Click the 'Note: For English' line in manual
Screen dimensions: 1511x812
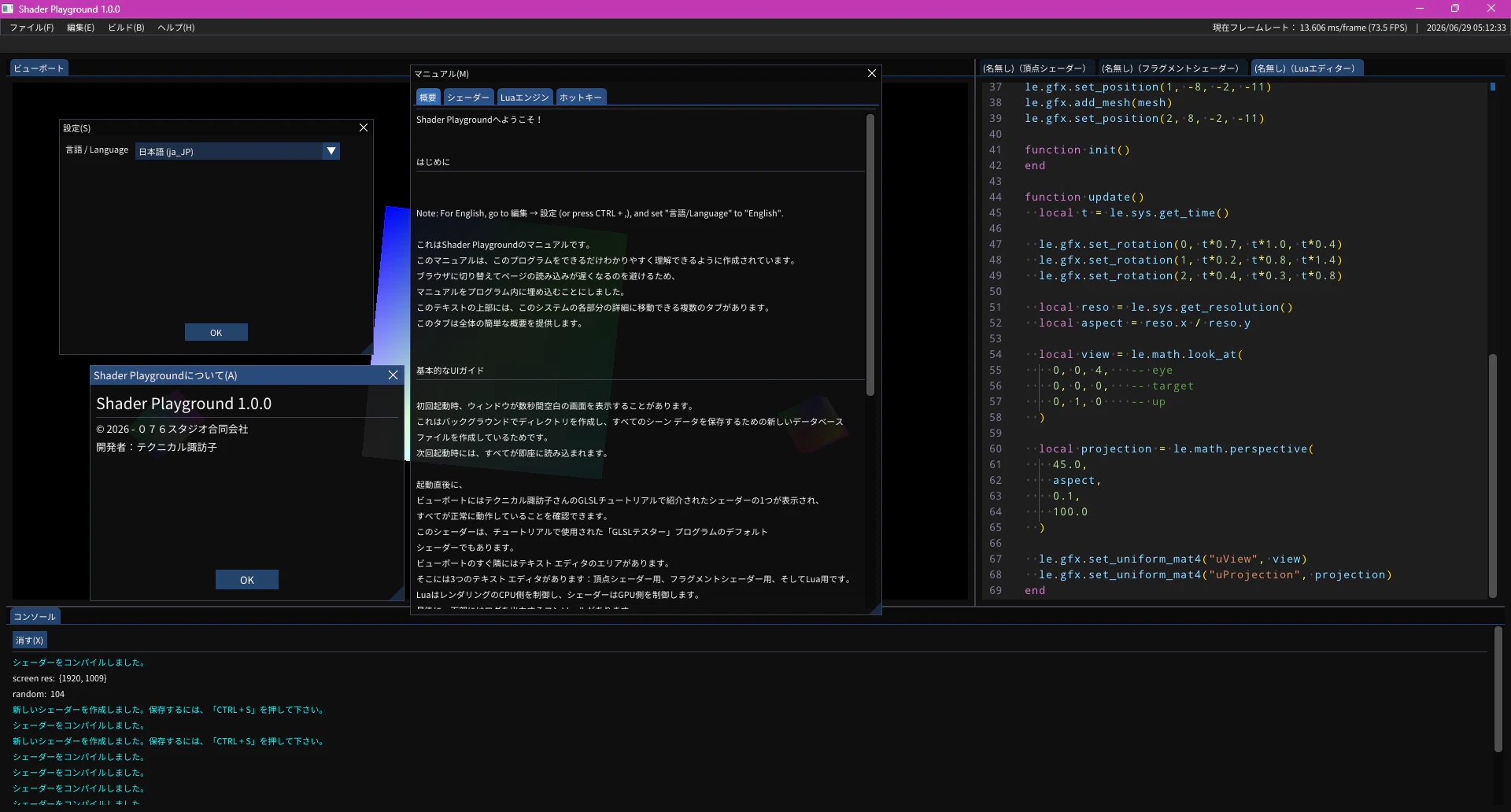click(x=600, y=213)
